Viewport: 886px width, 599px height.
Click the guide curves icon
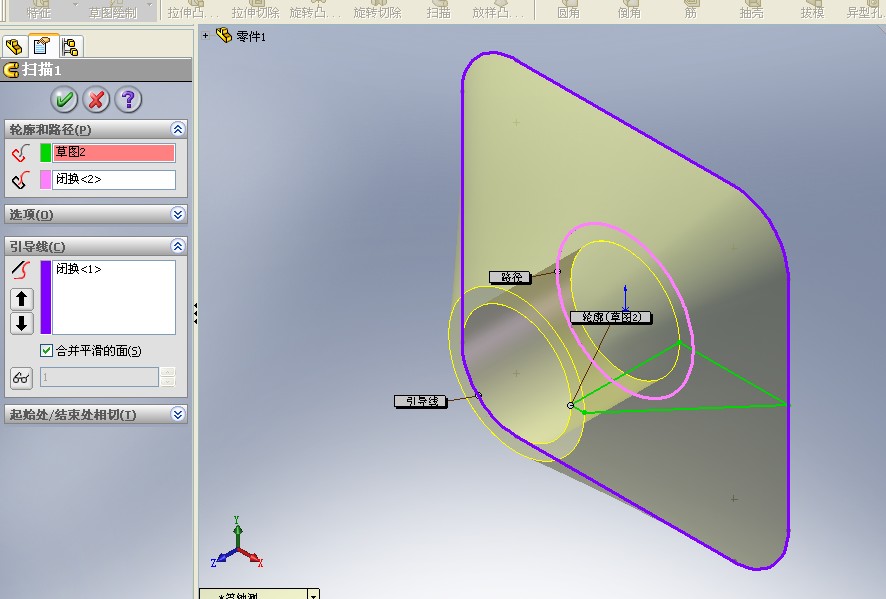coord(21,270)
